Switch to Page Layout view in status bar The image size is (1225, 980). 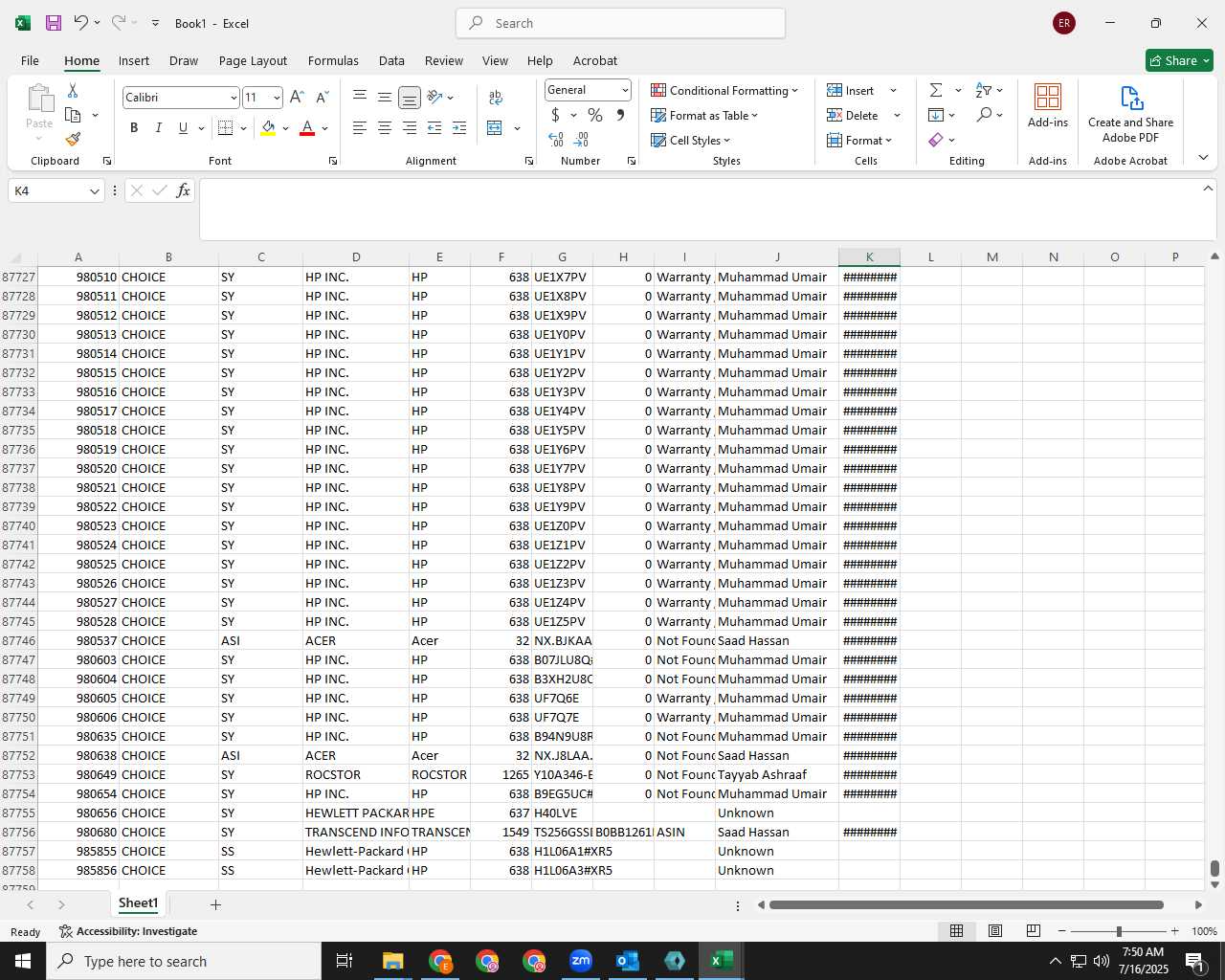tap(995, 931)
